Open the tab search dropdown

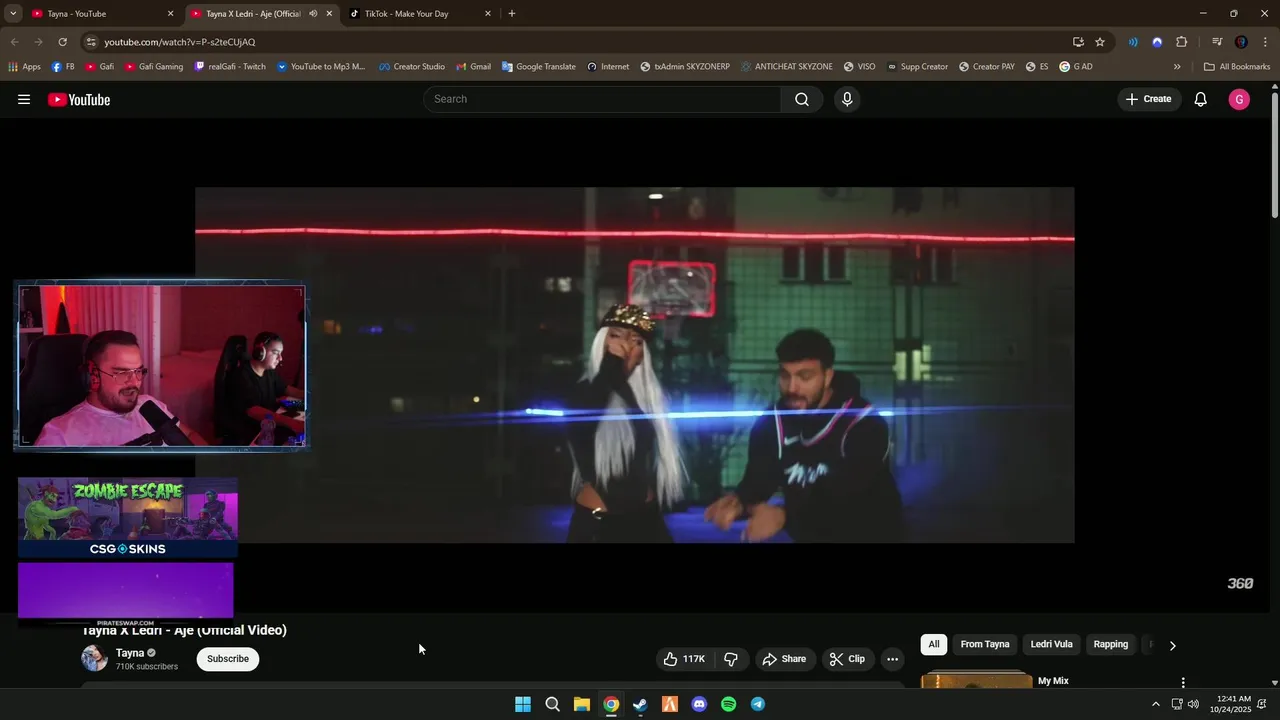point(13,14)
